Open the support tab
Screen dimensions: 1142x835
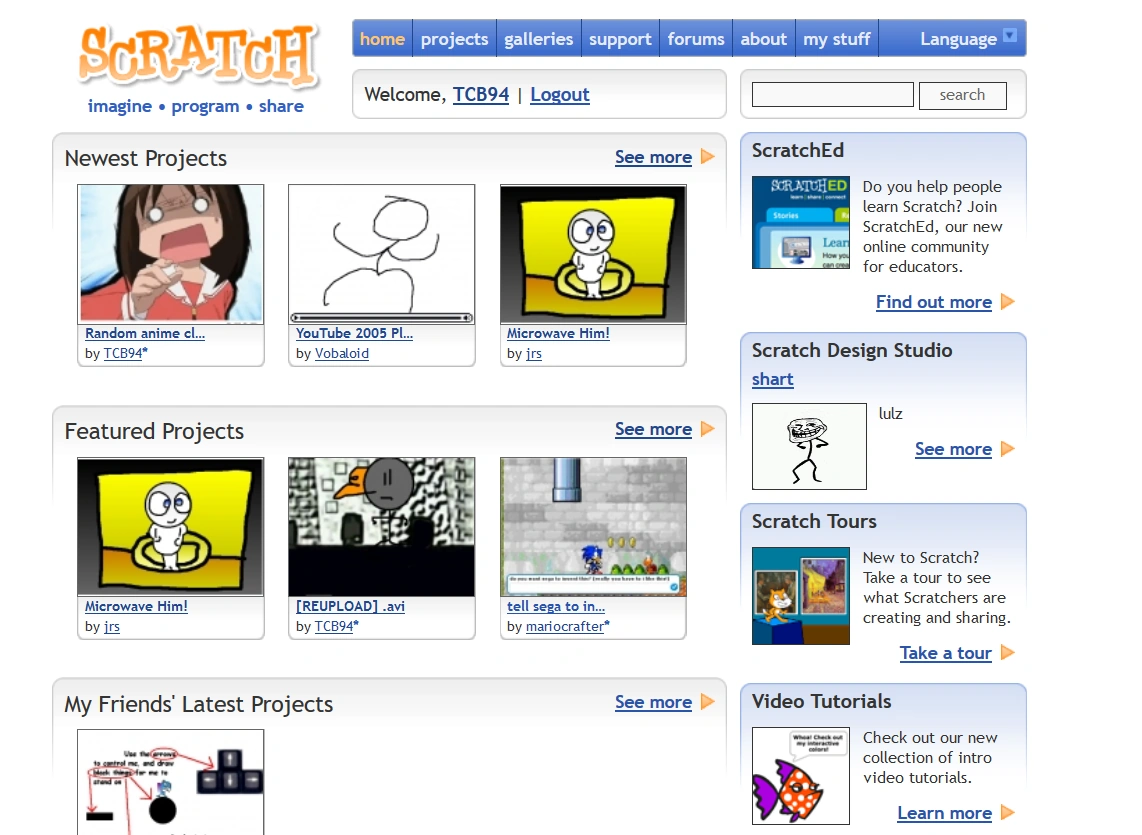click(x=621, y=39)
